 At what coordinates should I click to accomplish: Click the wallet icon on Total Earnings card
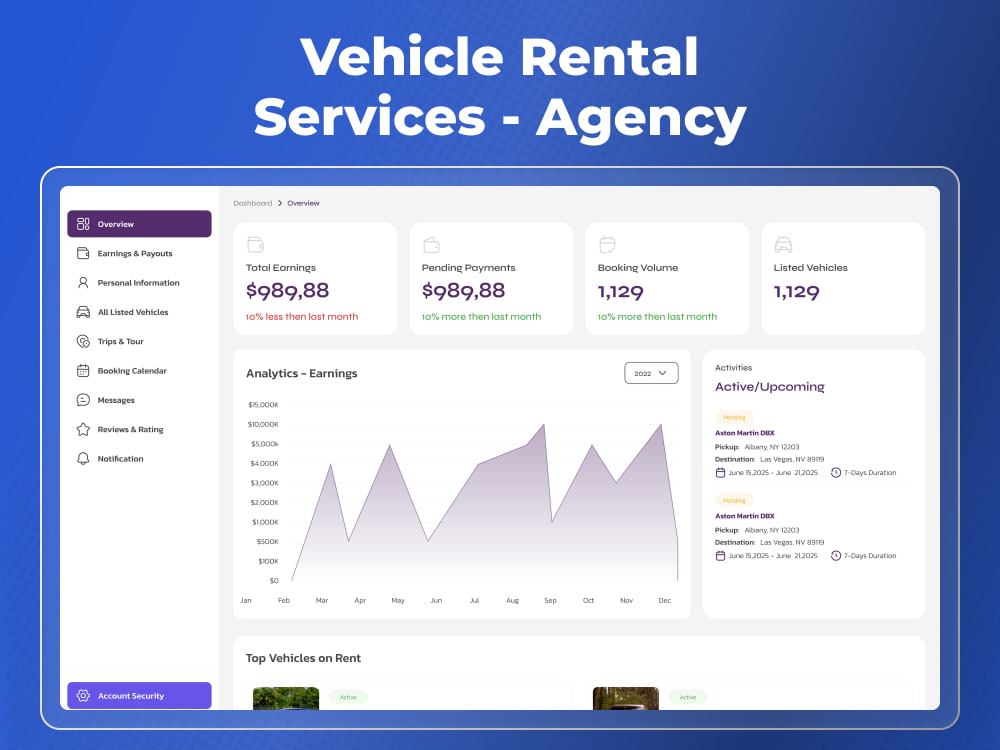pyautogui.click(x=255, y=244)
